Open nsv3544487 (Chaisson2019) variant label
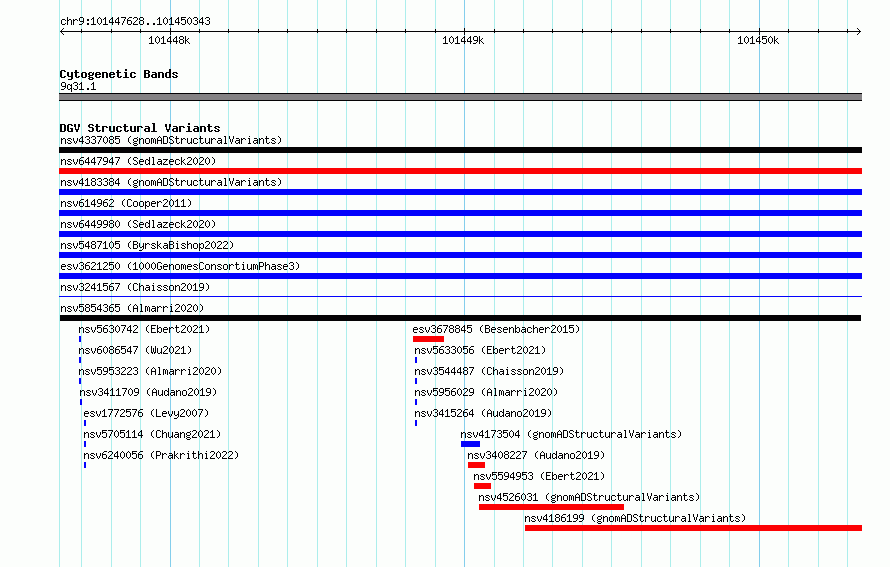This screenshot has height=567, width=890. (x=489, y=371)
